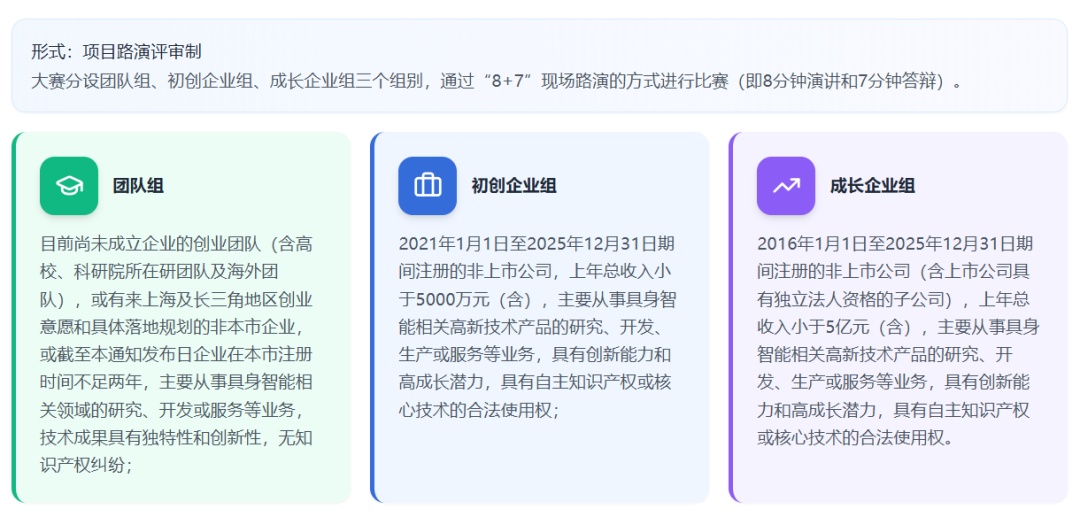1080x517 pixels.
Task: Select the 初创企业组 card heading
Action: [514, 186]
